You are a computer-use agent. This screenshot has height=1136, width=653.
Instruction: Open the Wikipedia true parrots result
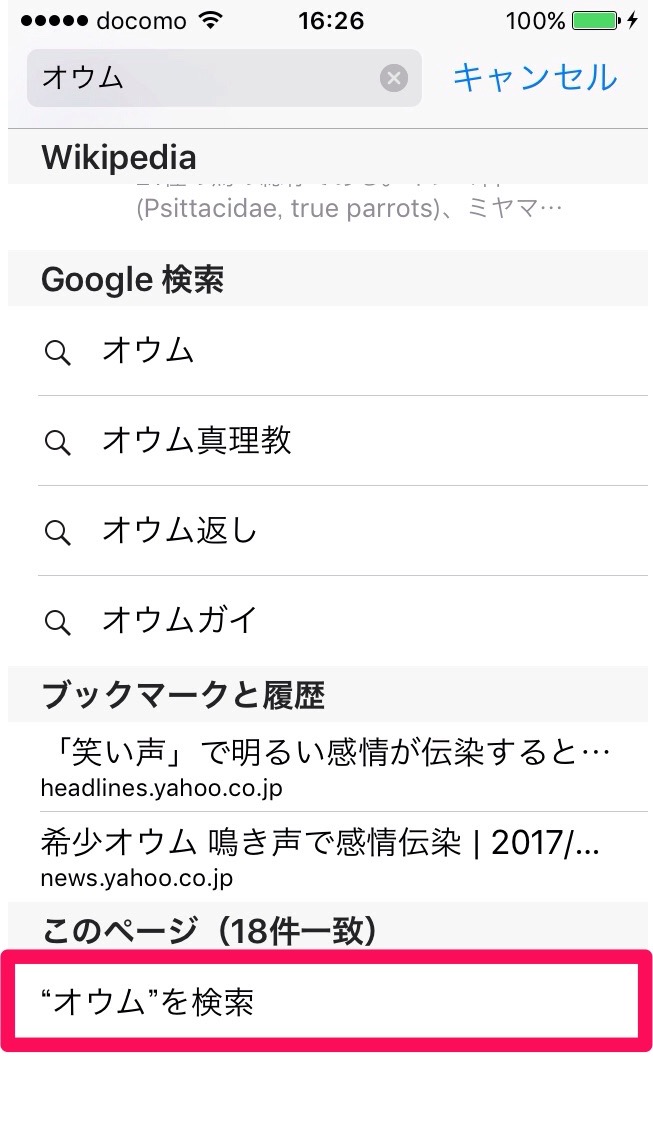click(x=349, y=209)
